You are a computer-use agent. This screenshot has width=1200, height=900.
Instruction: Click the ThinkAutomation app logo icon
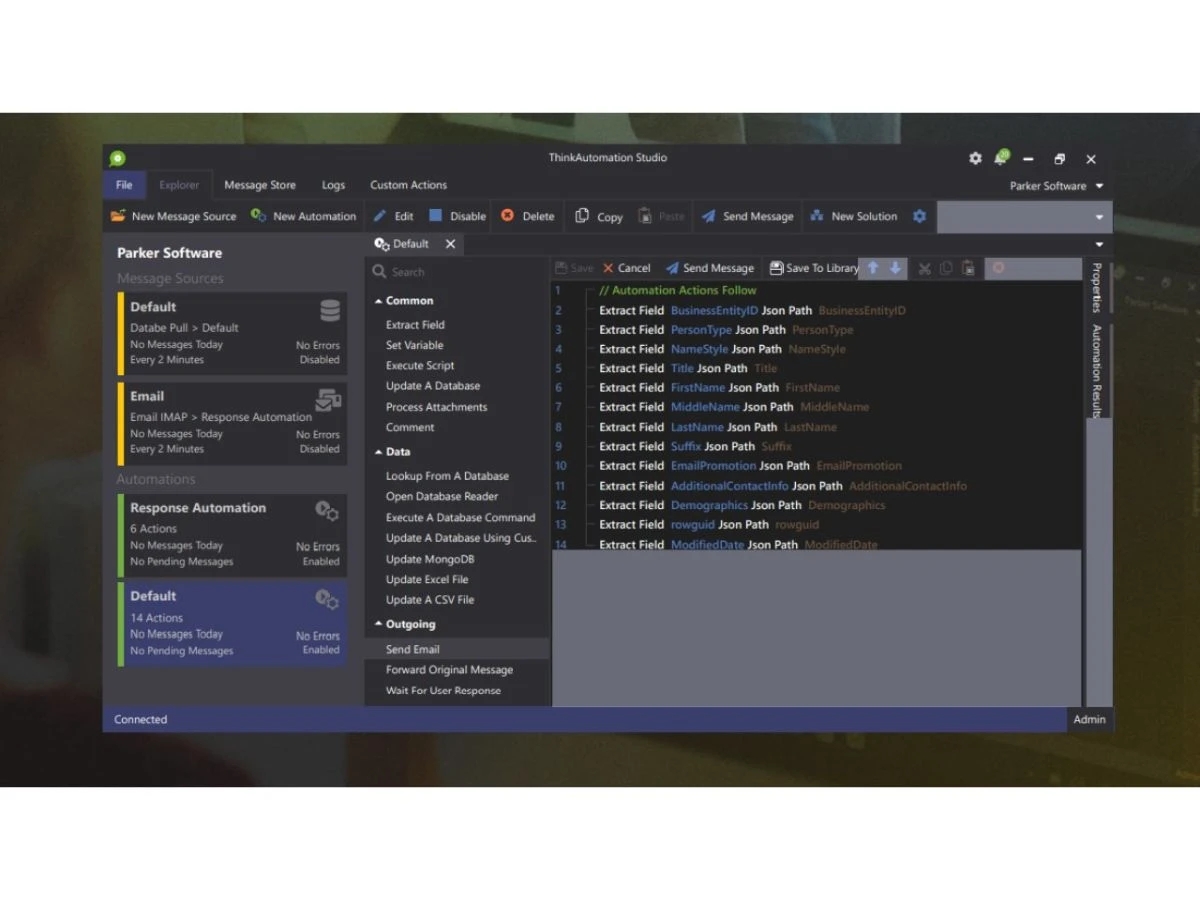pos(118,158)
